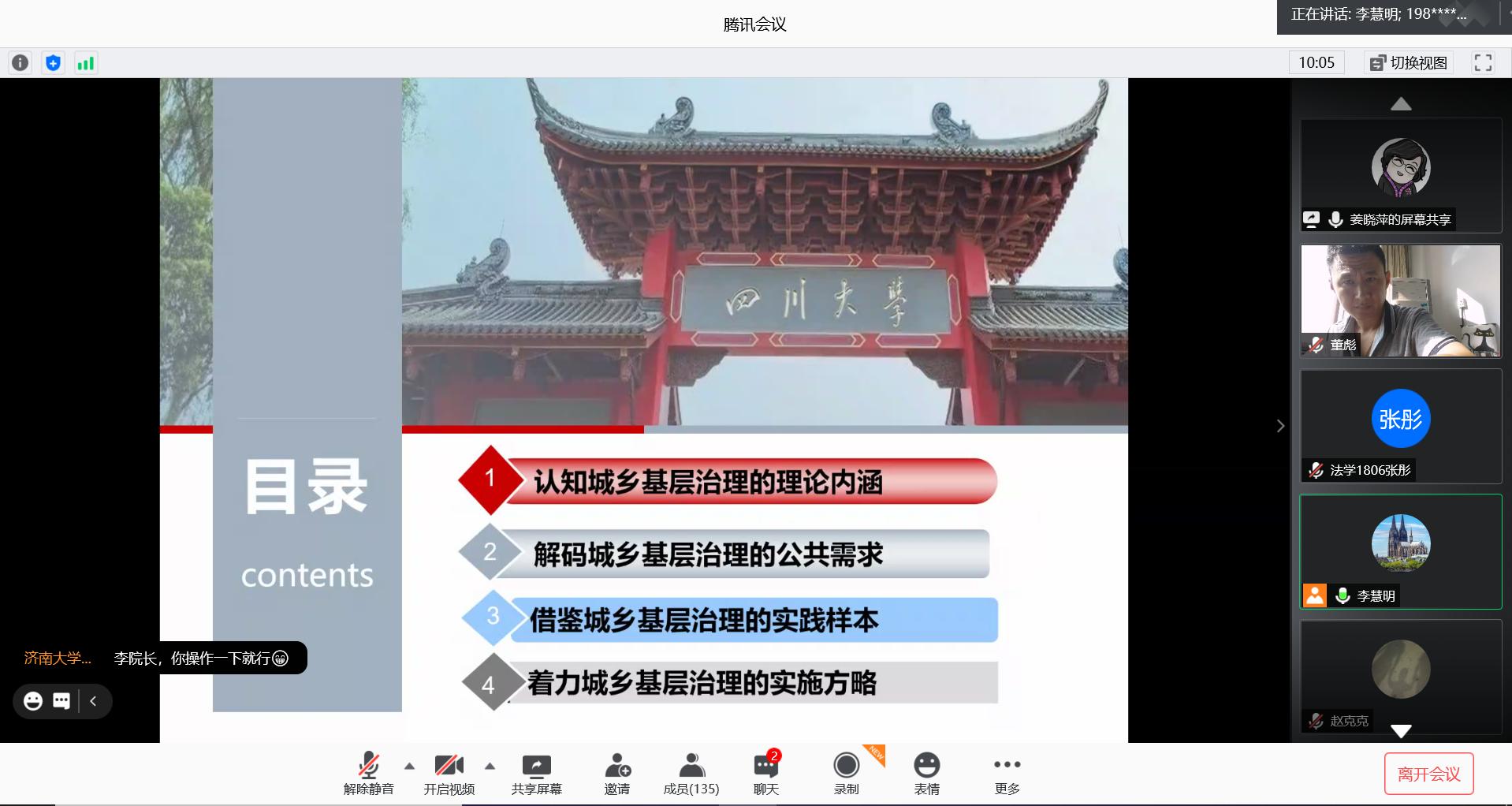Screen dimensions: 1512x806
Task: Enter fullscreen mode icon
Action: click(x=1482, y=63)
